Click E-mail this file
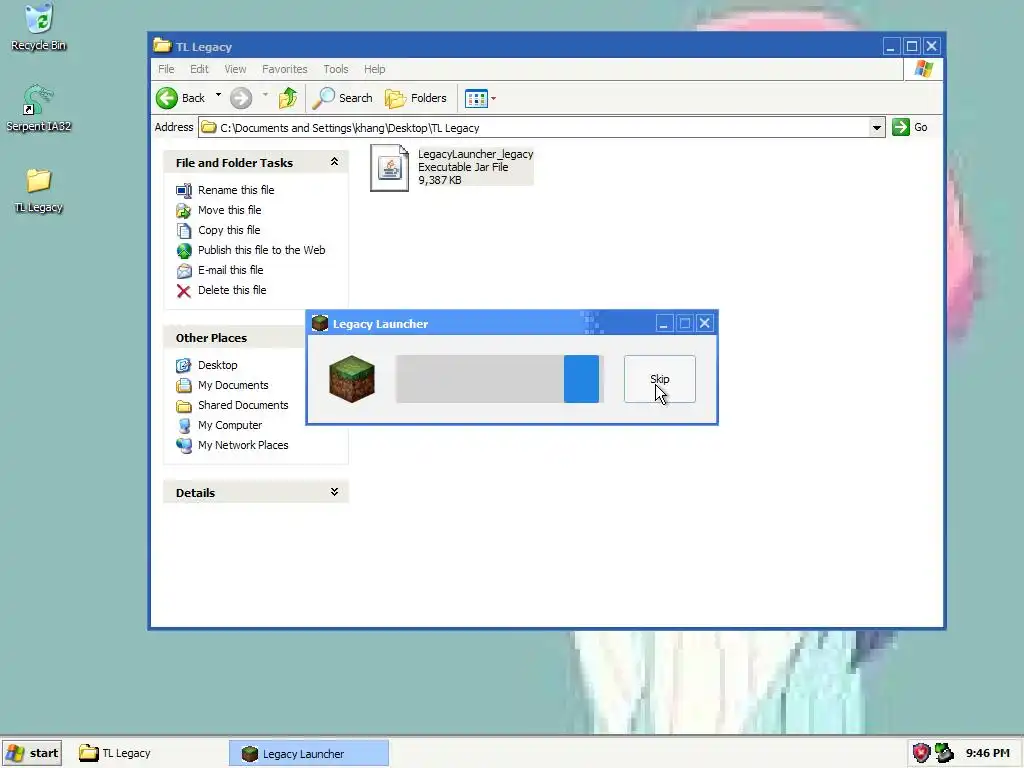The height and width of the screenshot is (768, 1024). (x=231, y=270)
